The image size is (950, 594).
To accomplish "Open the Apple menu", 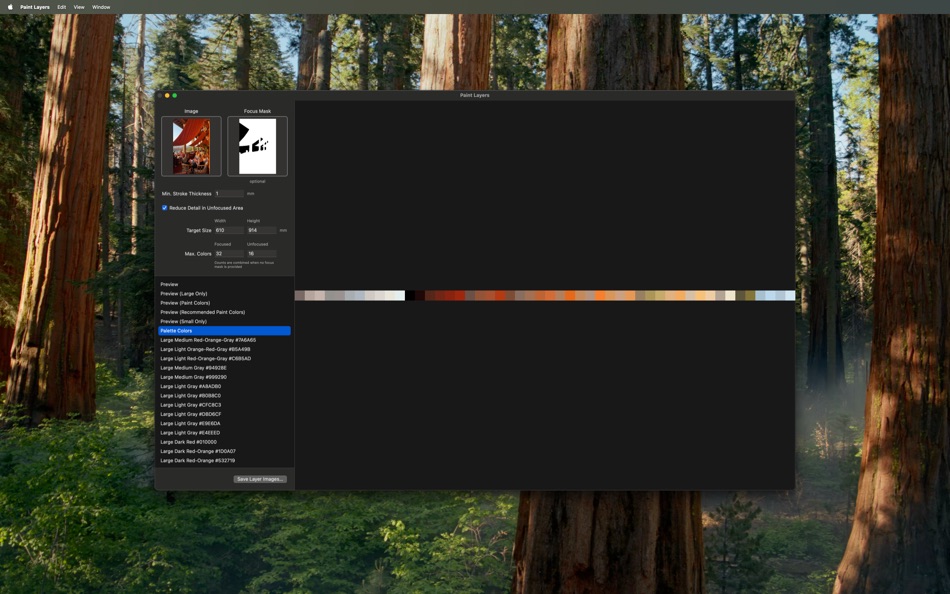I will tap(10, 7).
